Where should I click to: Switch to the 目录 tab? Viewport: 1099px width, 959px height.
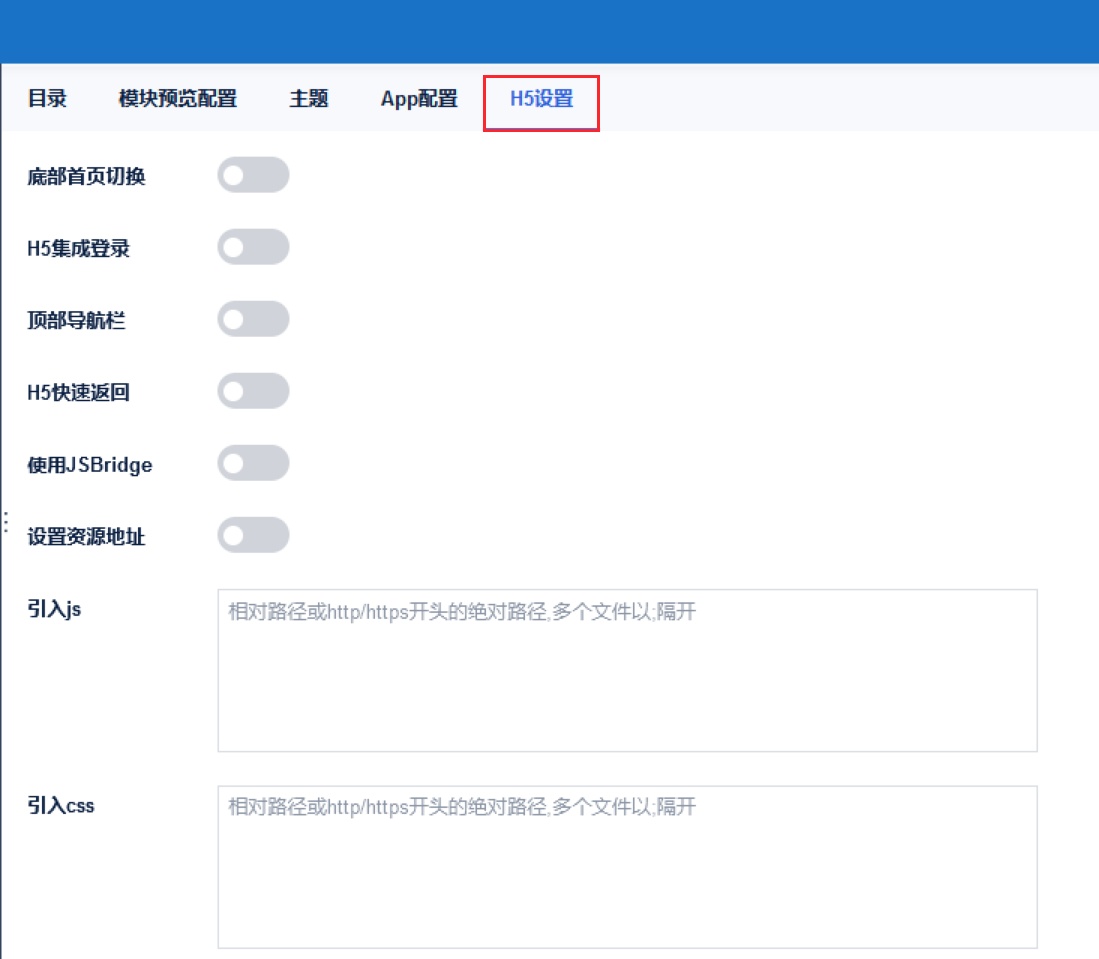click(x=47, y=99)
